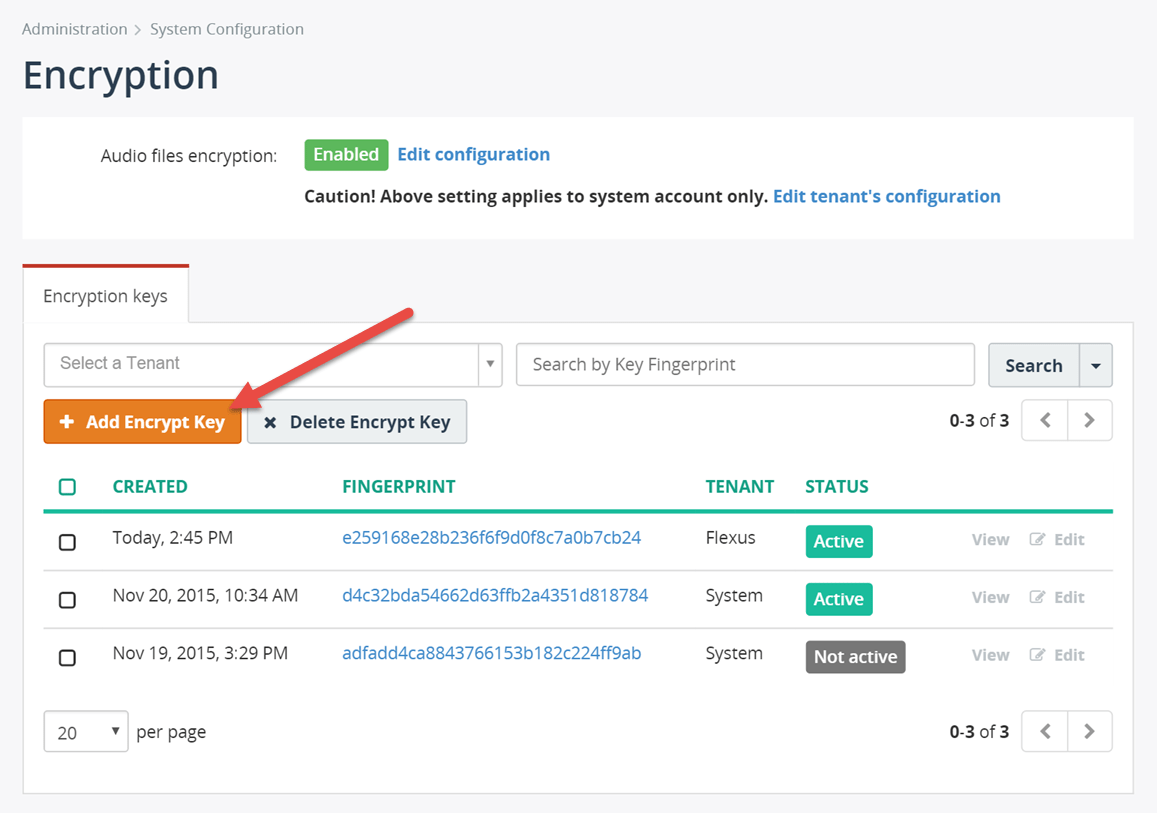The height and width of the screenshot is (813, 1157).
Task: Click the next arrow in the bottom pagination
Action: [x=1089, y=731]
